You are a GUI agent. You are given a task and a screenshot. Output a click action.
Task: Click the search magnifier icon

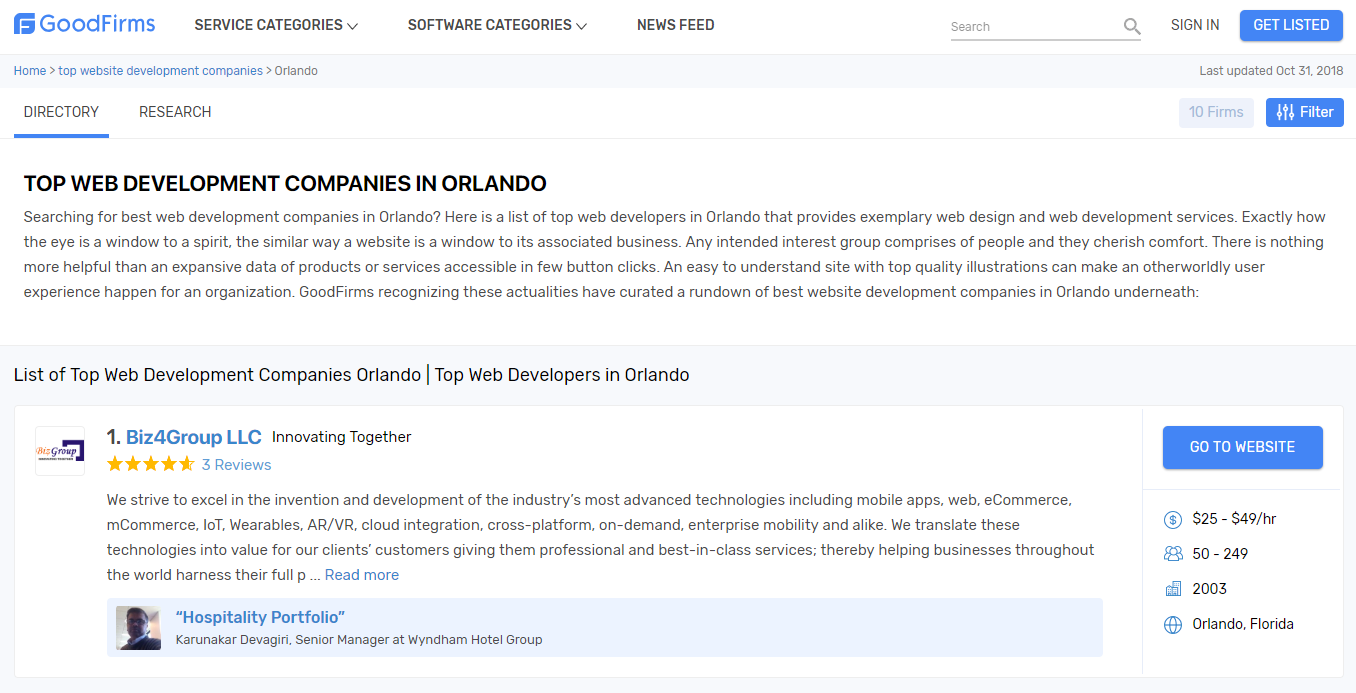pyautogui.click(x=1131, y=27)
